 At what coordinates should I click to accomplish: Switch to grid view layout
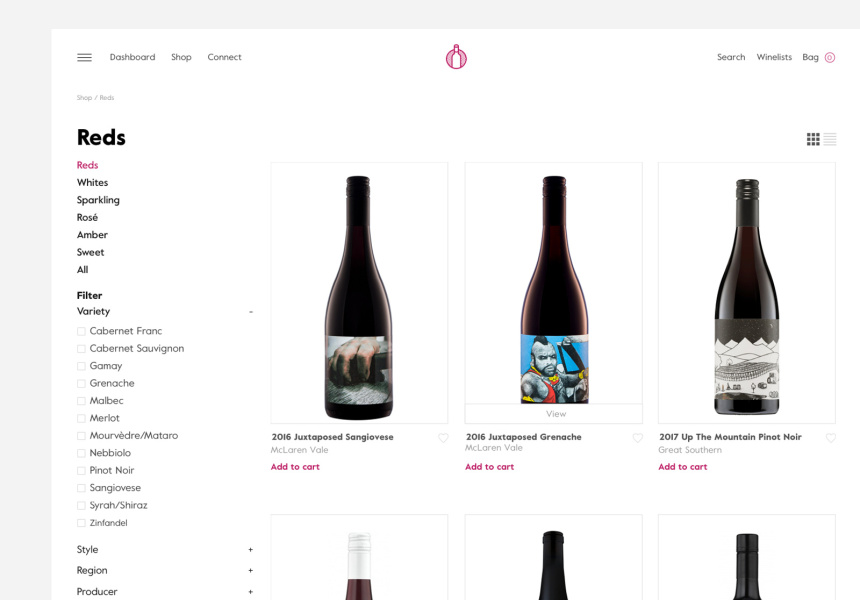813,139
